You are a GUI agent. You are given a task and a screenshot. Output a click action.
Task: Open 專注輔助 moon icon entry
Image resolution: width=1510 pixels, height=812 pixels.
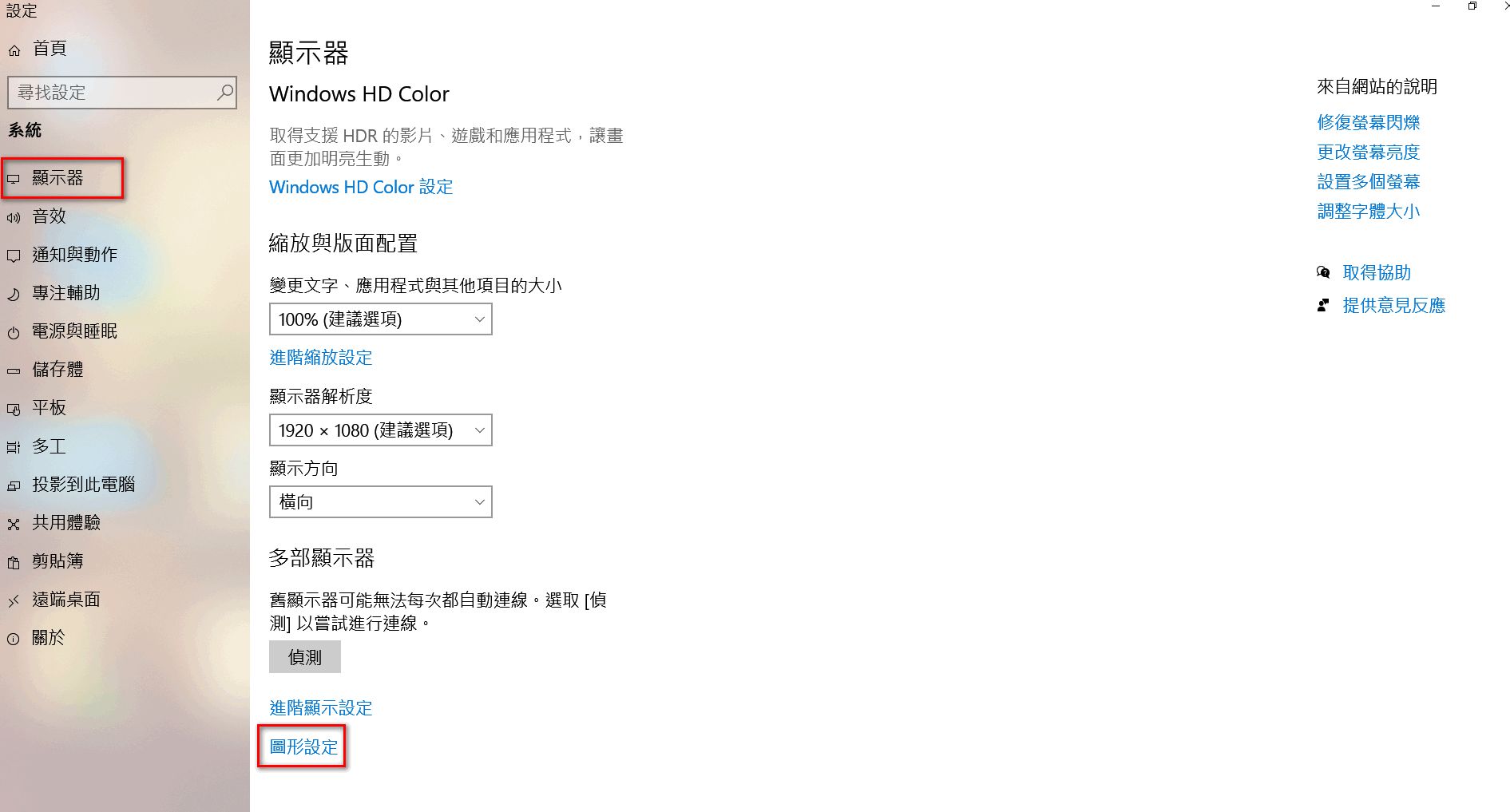point(14,294)
